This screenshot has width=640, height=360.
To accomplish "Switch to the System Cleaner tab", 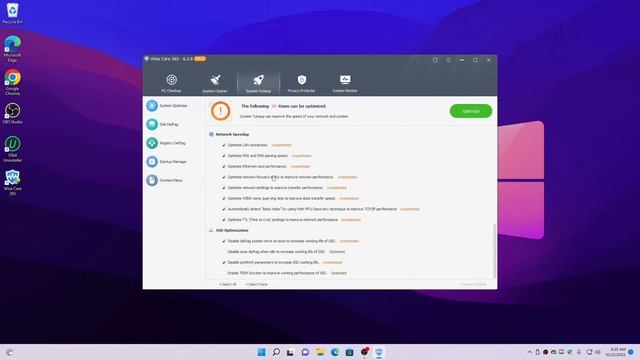I will pyautogui.click(x=215, y=83).
